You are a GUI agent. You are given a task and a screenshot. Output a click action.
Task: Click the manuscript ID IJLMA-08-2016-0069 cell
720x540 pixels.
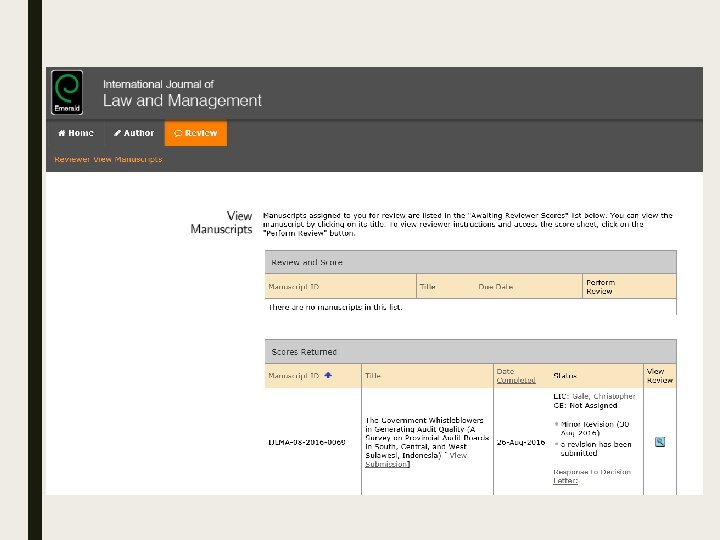point(307,442)
